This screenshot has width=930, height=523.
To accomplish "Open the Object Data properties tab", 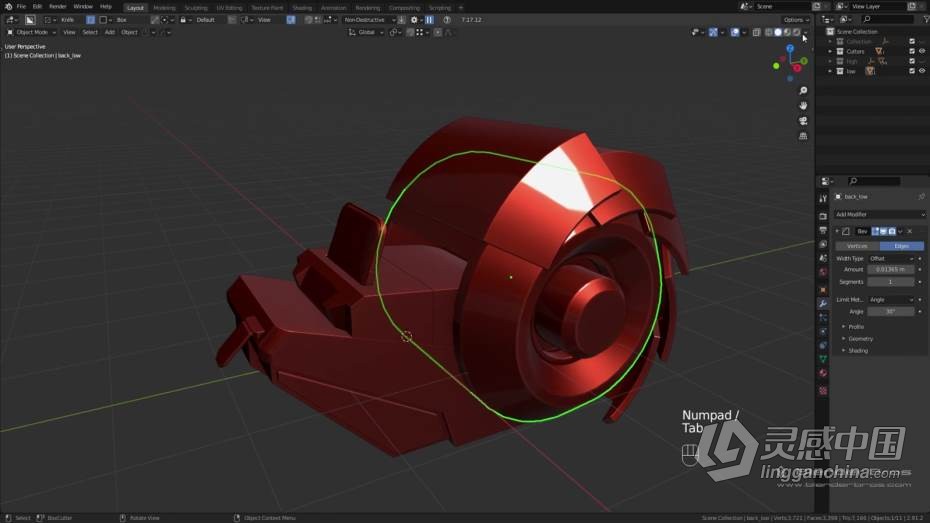I will click(823, 359).
